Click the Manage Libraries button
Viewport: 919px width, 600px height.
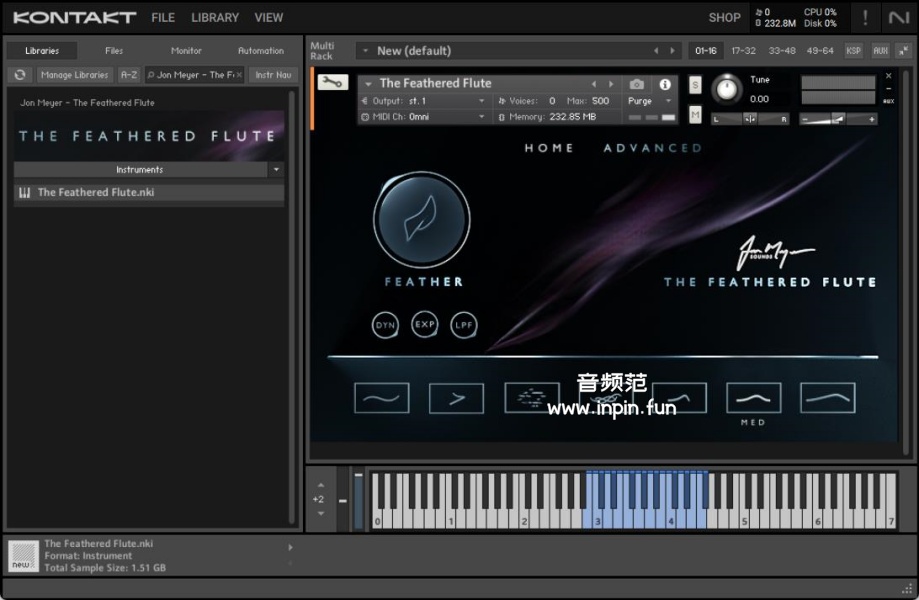[x=75, y=75]
